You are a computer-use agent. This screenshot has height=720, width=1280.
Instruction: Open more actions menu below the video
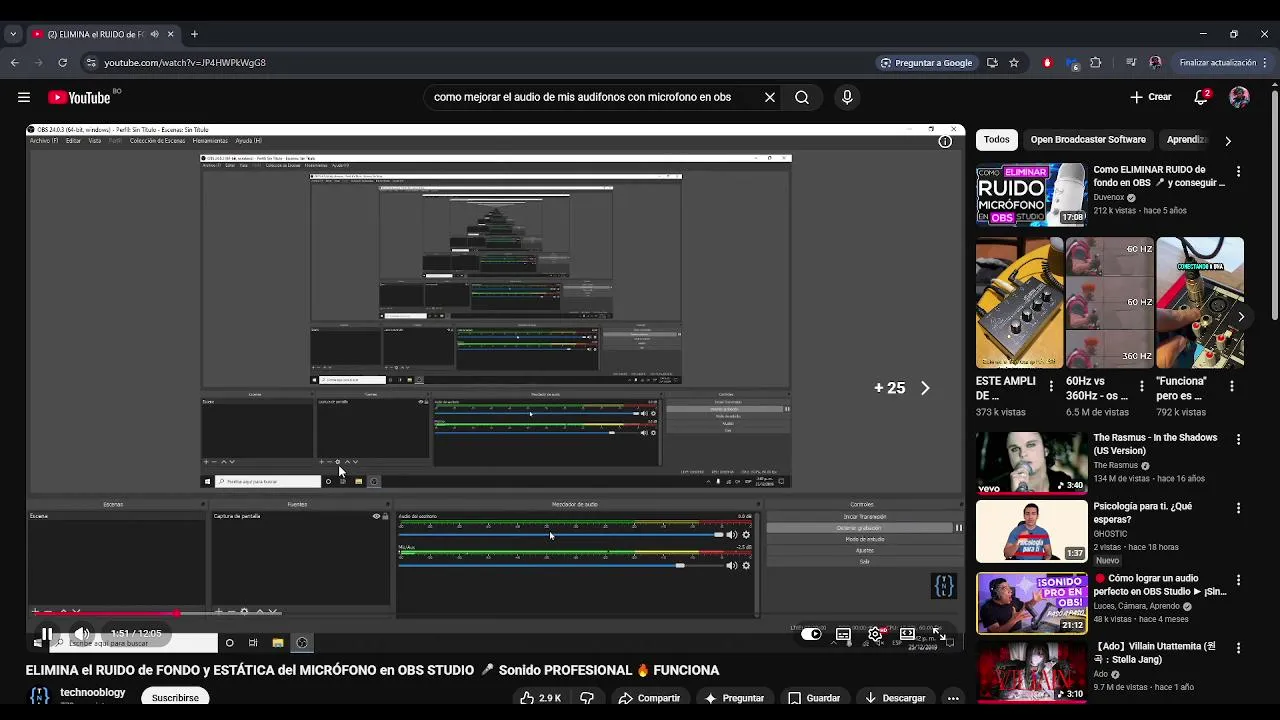pos(953,698)
